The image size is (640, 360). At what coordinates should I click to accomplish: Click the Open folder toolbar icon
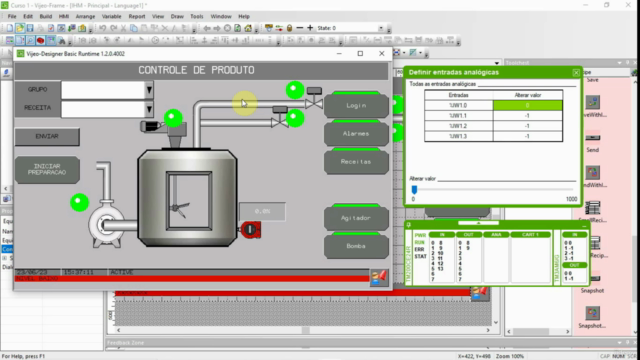pyautogui.click(x=20, y=28)
